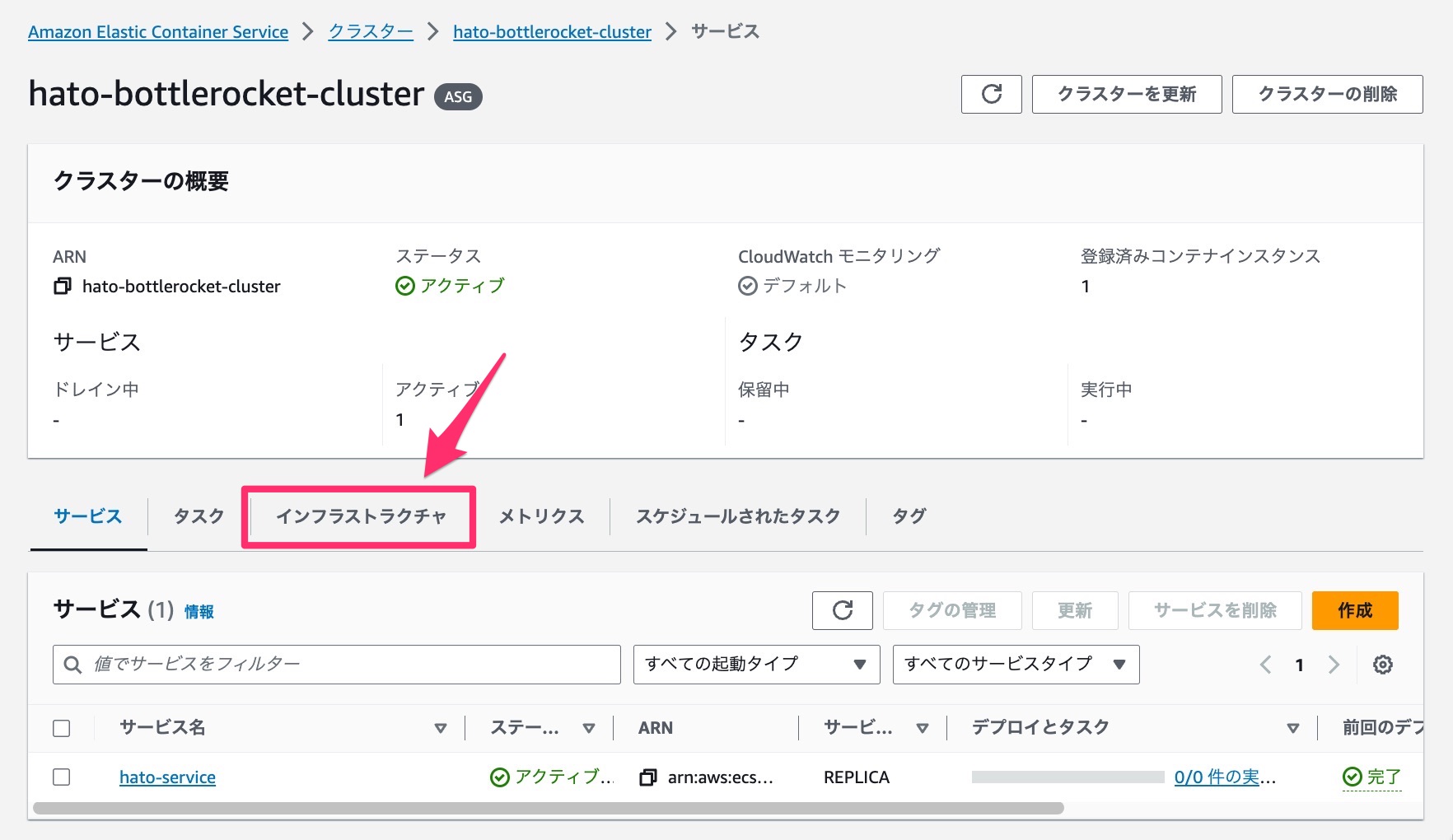1453x840 pixels.
Task: Open the hato-service details link
Action: click(167, 777)
